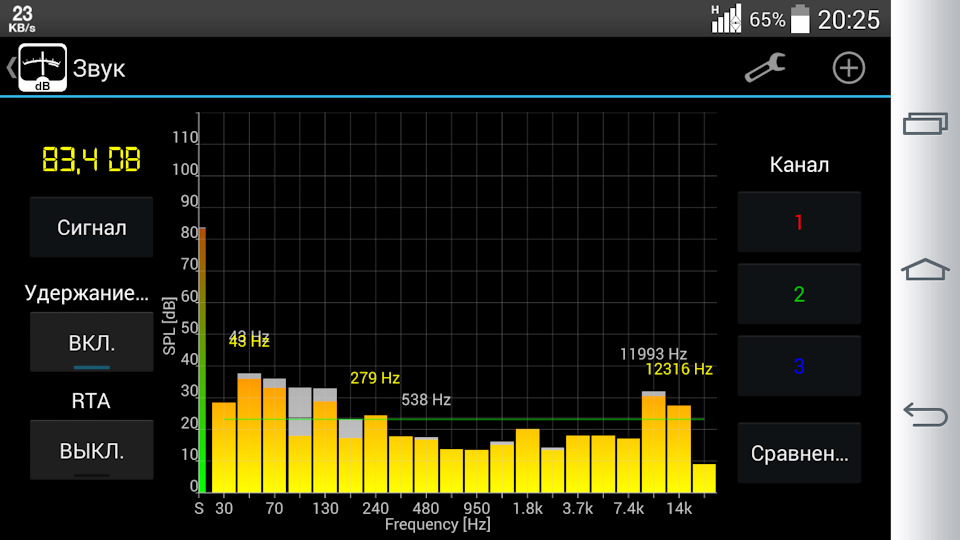Tap the Звук title
This screenshot has height=540, width=960.
(99, 69)
